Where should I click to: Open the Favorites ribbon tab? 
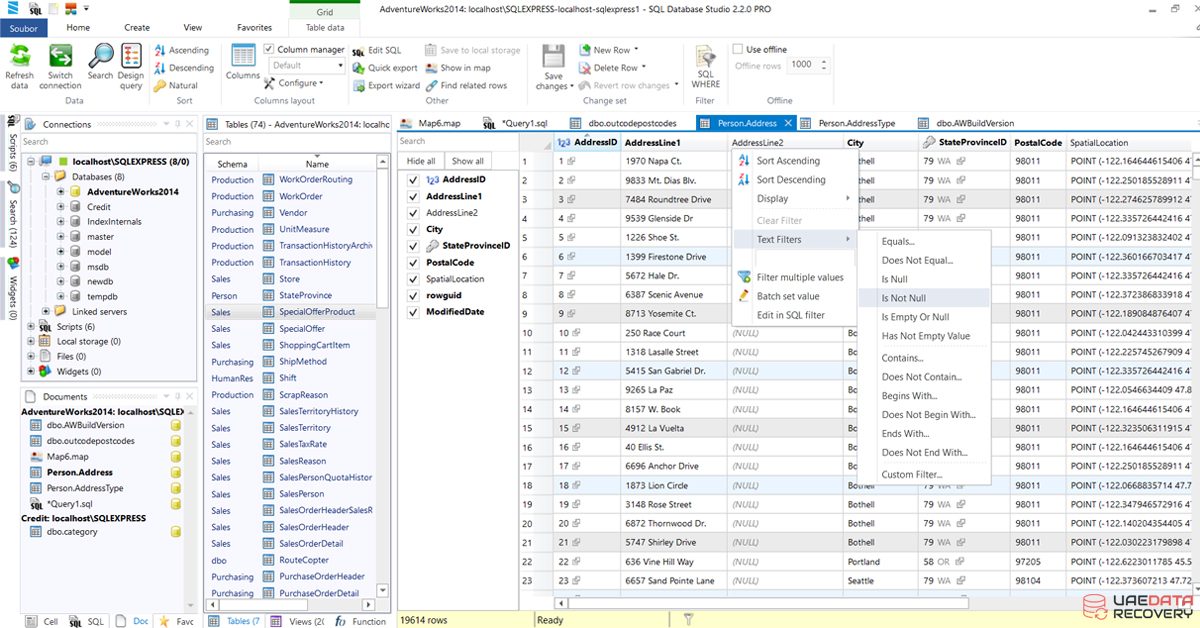[x=254, y=28]
